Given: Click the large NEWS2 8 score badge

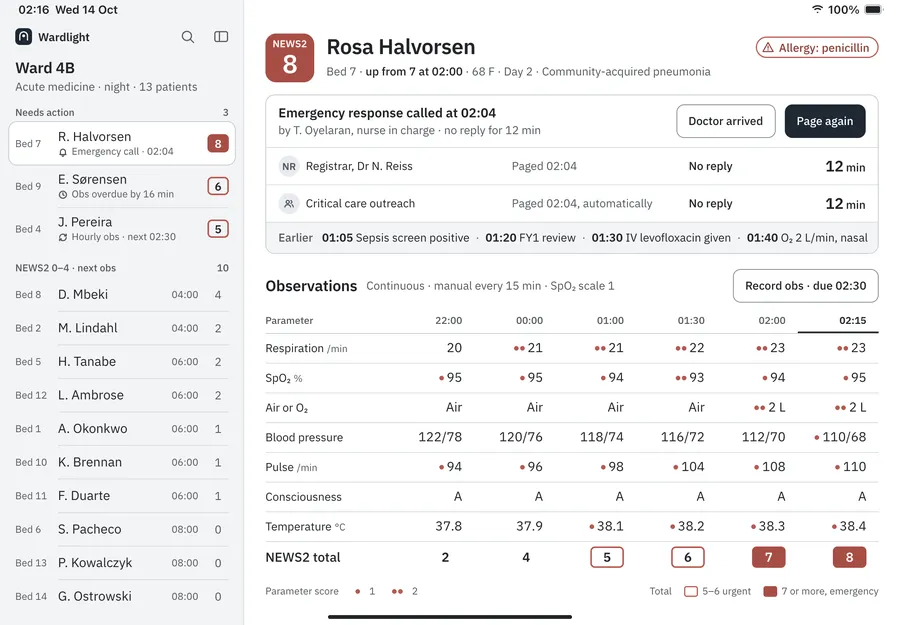Looking at the screenshot, I should point(290,58).
